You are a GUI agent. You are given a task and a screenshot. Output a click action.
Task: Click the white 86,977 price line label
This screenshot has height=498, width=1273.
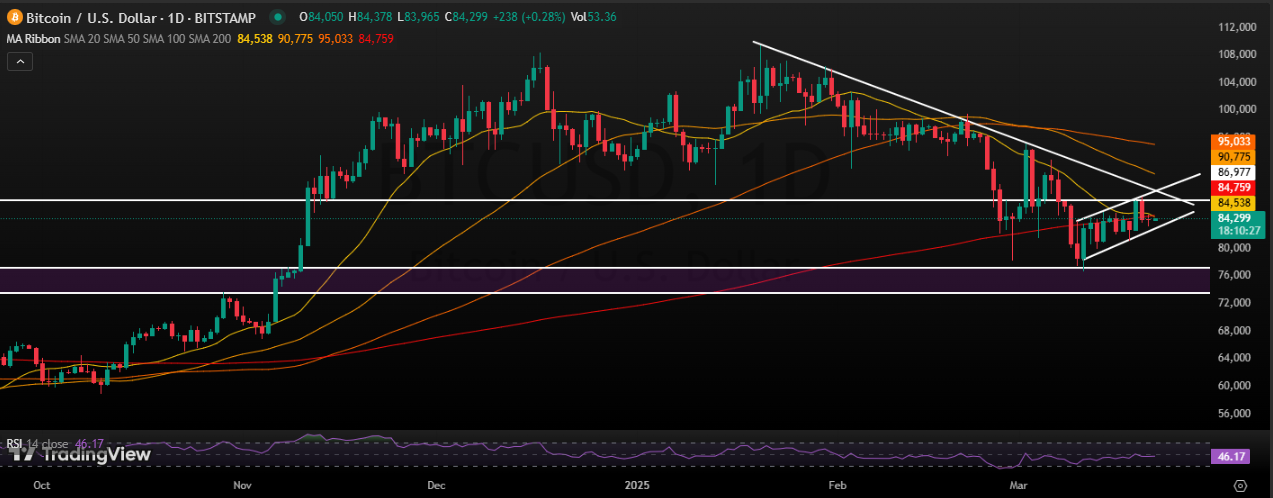point(1233,172)
